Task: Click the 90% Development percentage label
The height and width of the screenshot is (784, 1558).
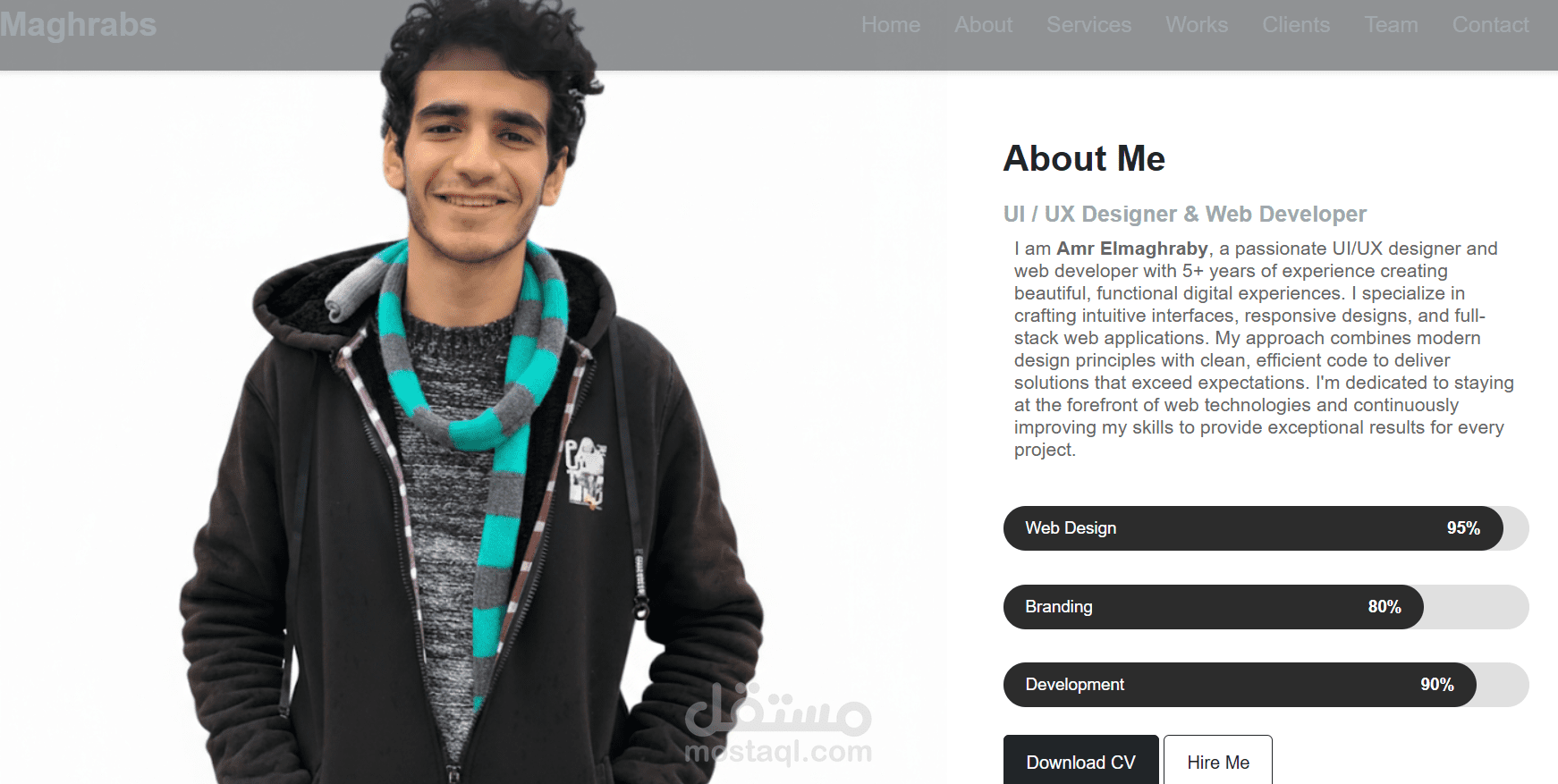Action: [x=1437, y=685]
